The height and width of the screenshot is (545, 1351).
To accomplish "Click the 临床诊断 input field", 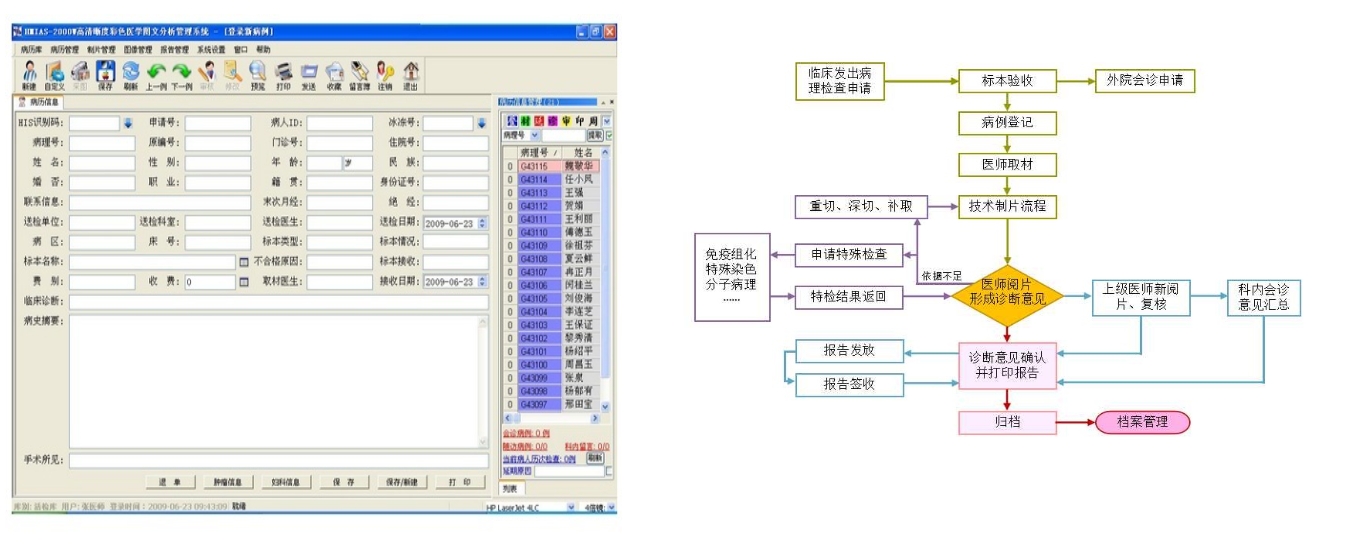I will (x=278, y=302).
